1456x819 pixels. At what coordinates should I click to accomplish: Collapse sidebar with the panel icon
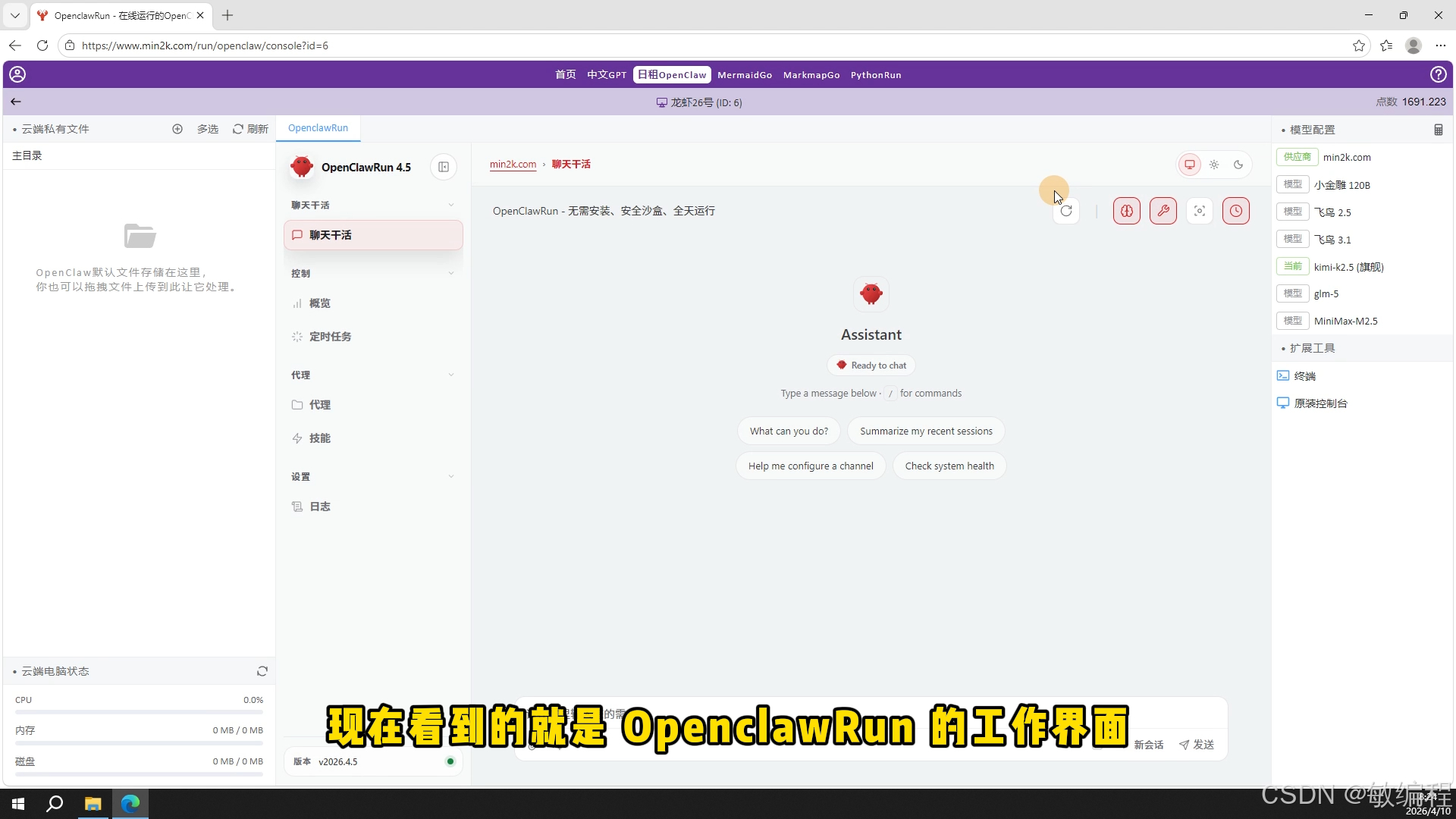click(x=444, y=167)
